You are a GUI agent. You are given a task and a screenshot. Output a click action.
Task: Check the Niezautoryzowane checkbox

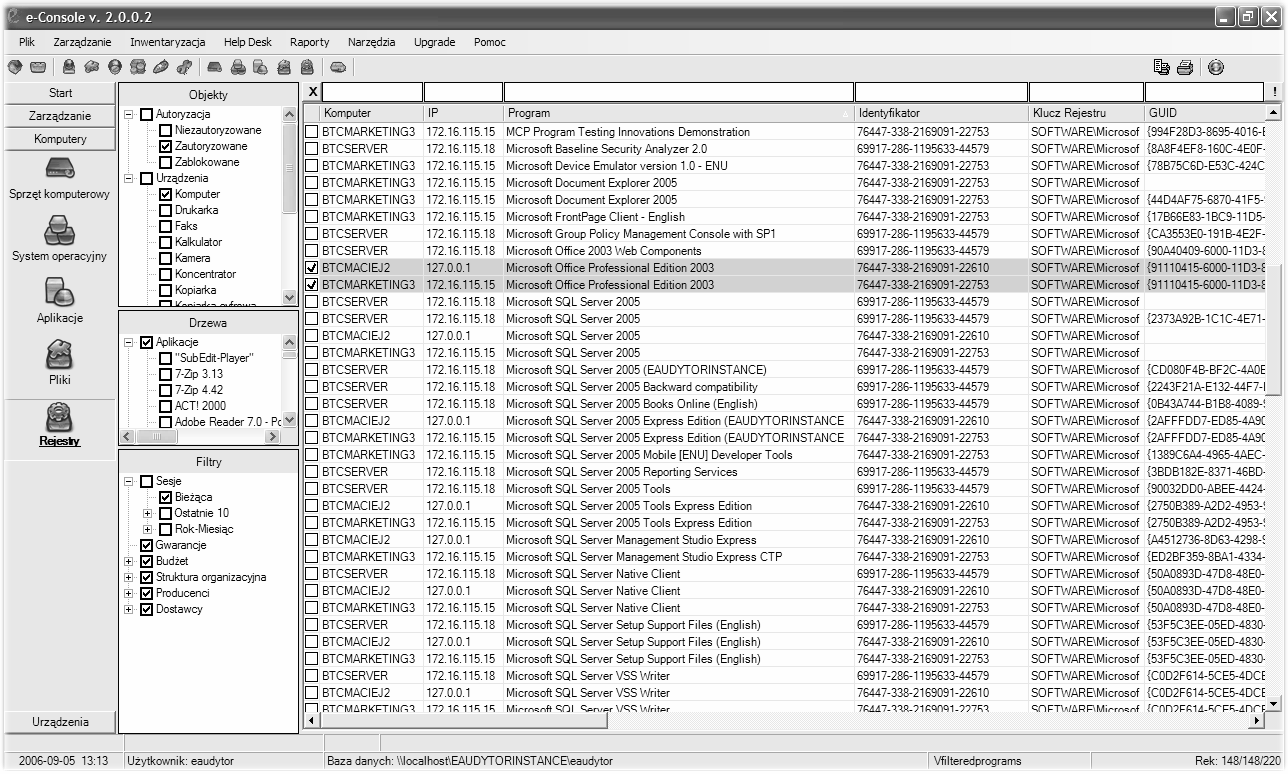pos(166,130)
